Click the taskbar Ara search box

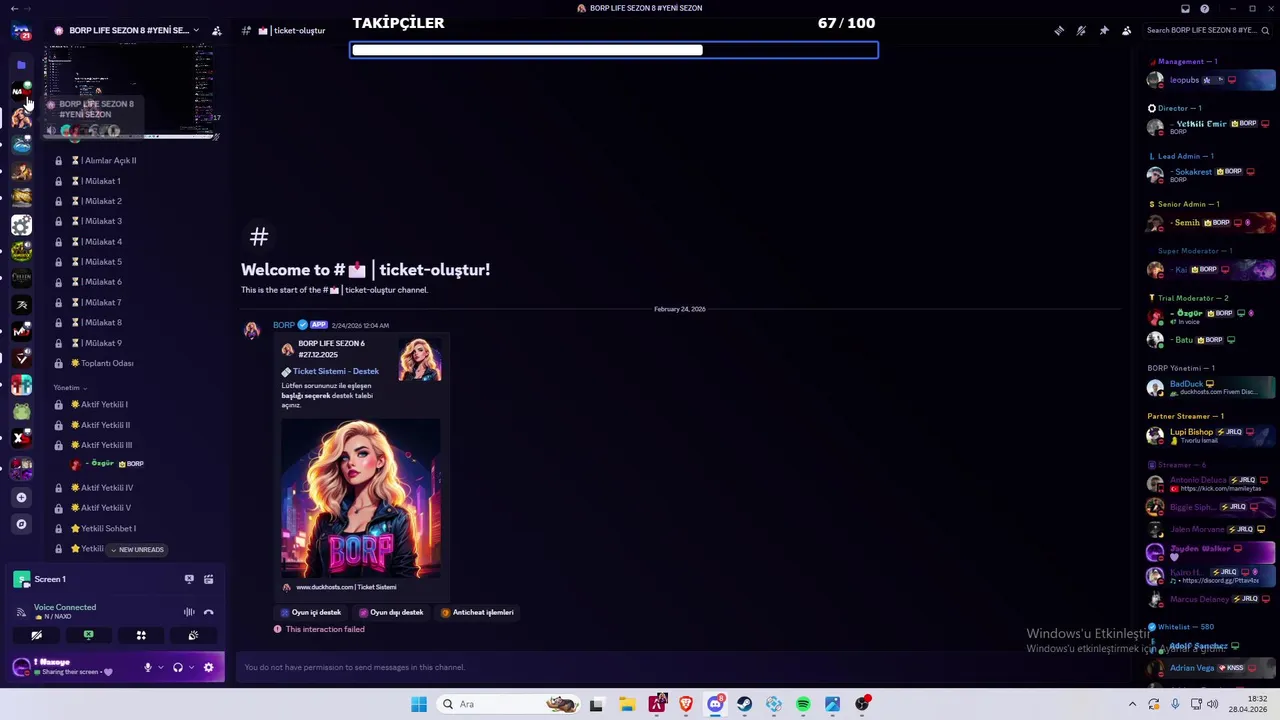pyautogui.click(x=510, y=704)
